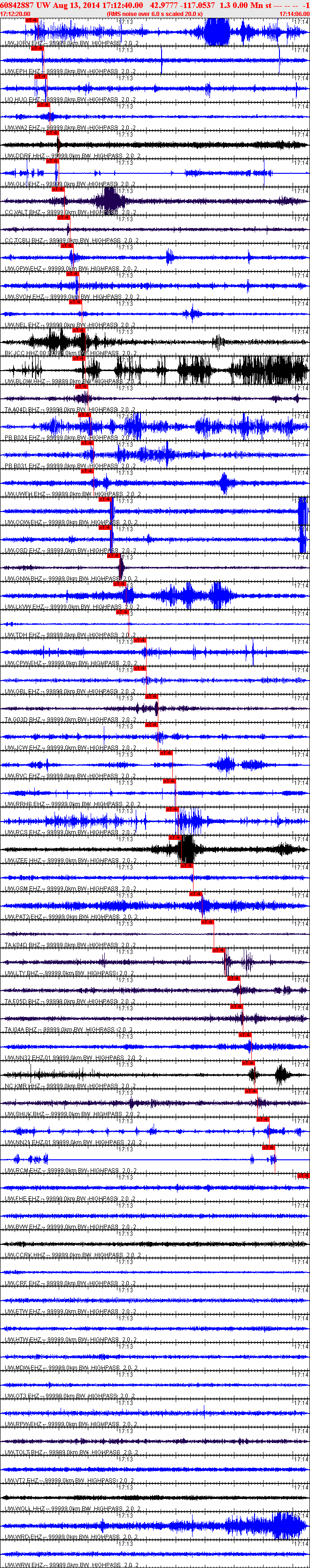Click the red pick marker on the UW.JORV trace
This screenshot has height=1568, width=310.
click(x=31, y=20)
